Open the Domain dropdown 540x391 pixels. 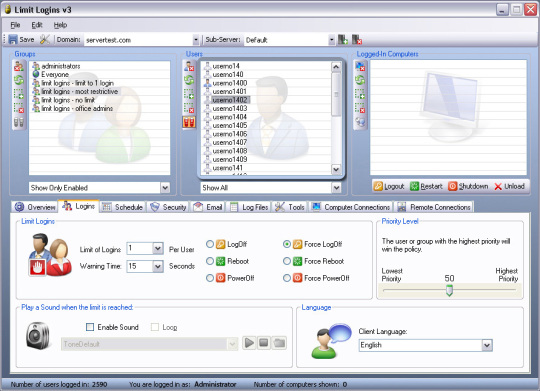[x=196, y=40]
